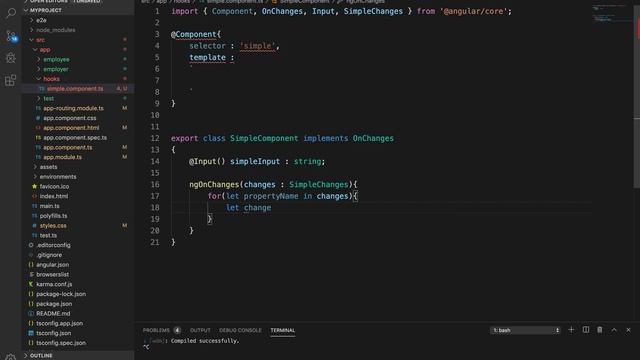Expand the assets folder
640x360 pixels.
pos(48,167)
